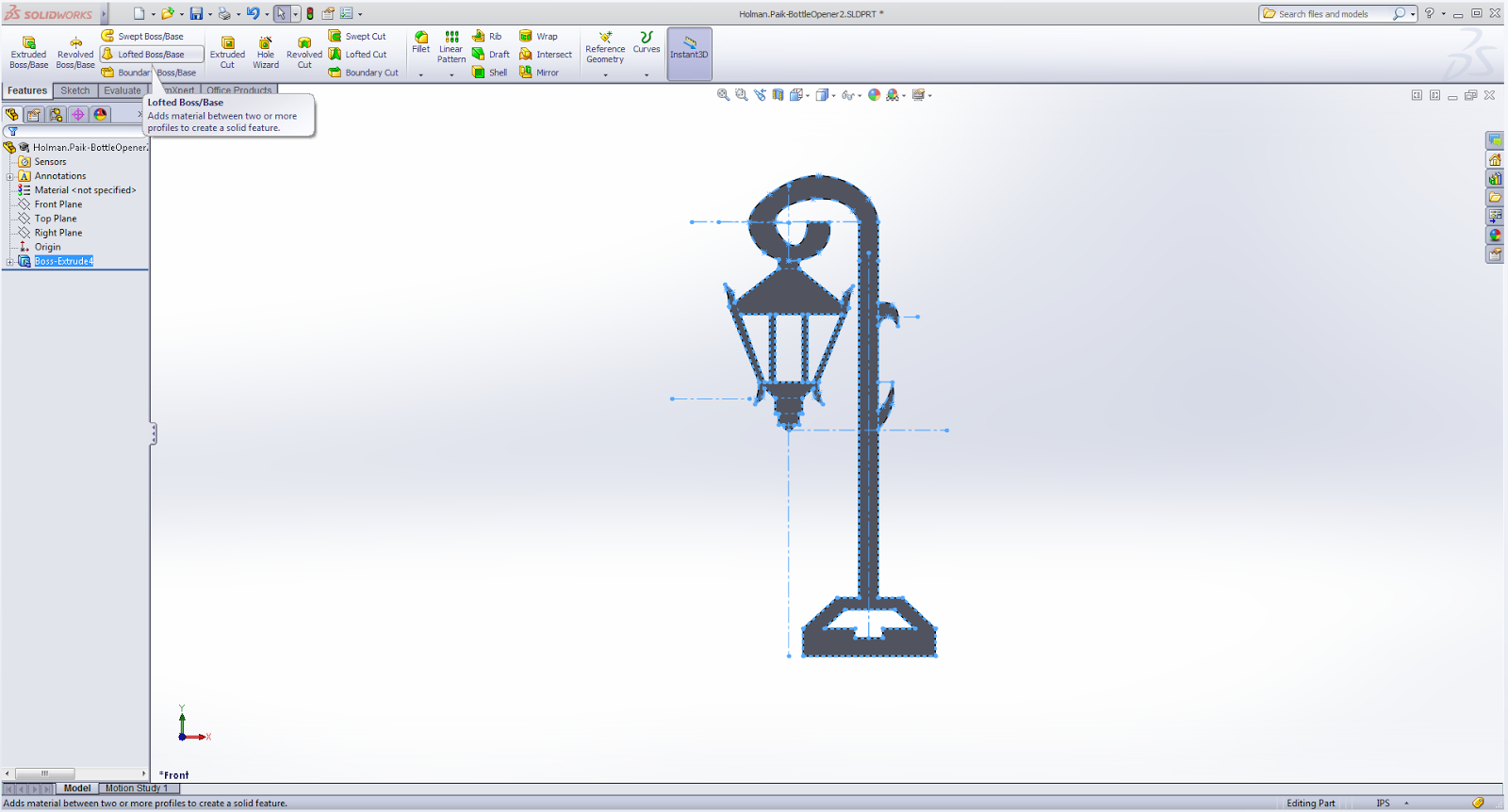Switch to the Features tab
1508x812 pixels.
click(x=27, y=90)
